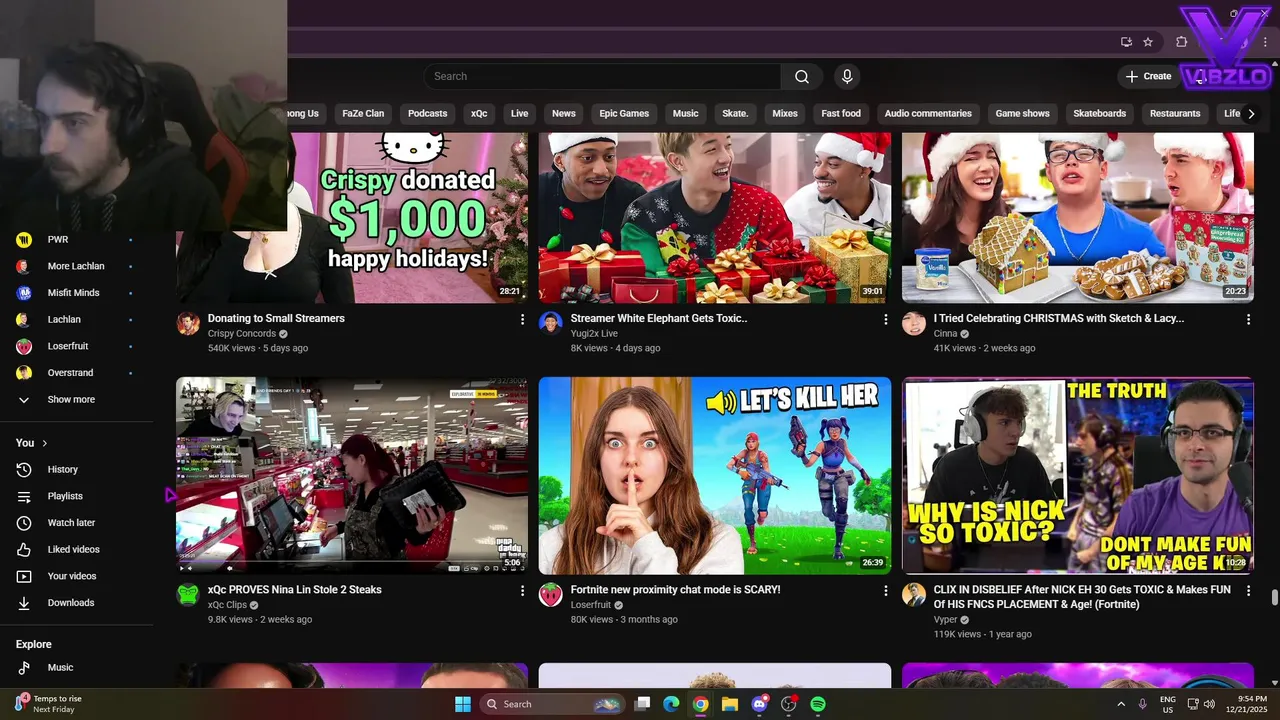Image resolution: width=1280 pixels, height=720 pixels.
Task: Select the xQc chip
Action: pos(479,114)
